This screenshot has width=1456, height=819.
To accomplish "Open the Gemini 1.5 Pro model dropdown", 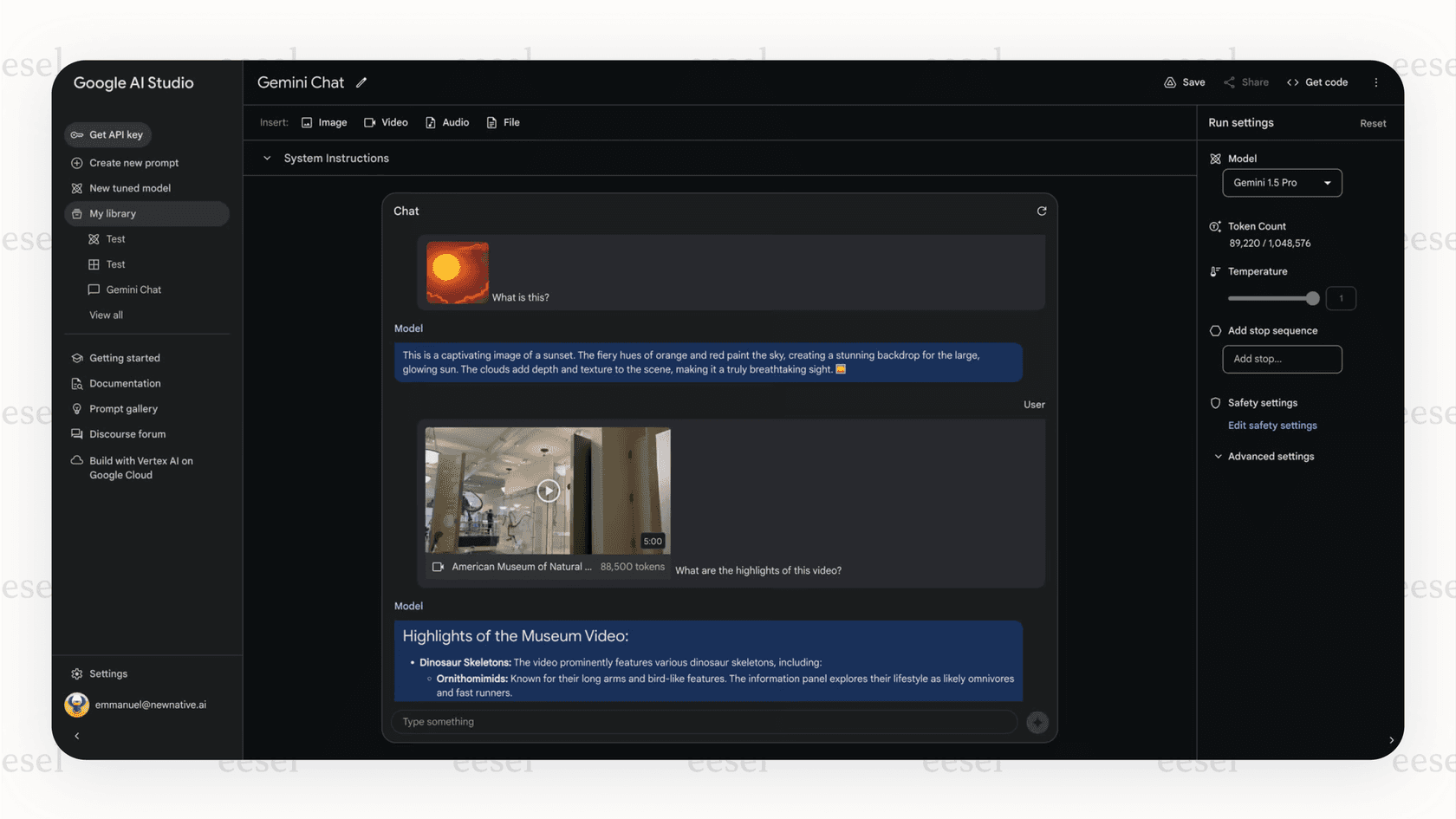I will (x=1282, y=183).
